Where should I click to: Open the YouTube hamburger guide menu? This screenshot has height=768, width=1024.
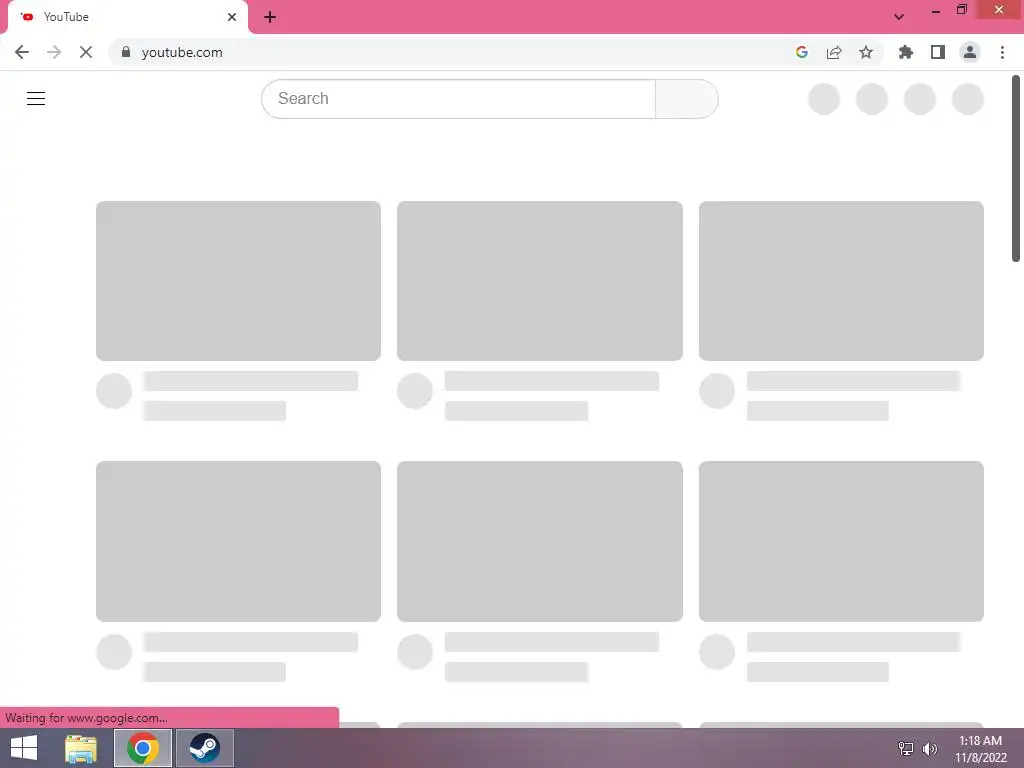36,99
